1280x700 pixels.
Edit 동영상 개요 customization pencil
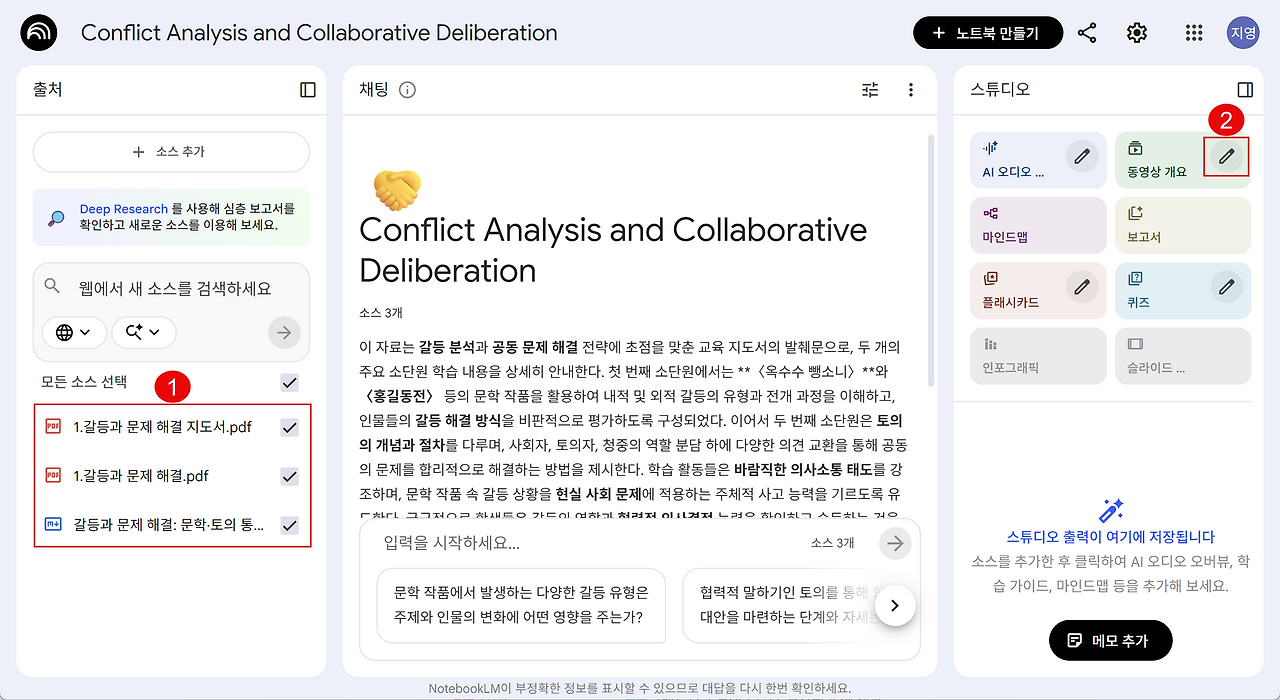(x=1226, y=157)
